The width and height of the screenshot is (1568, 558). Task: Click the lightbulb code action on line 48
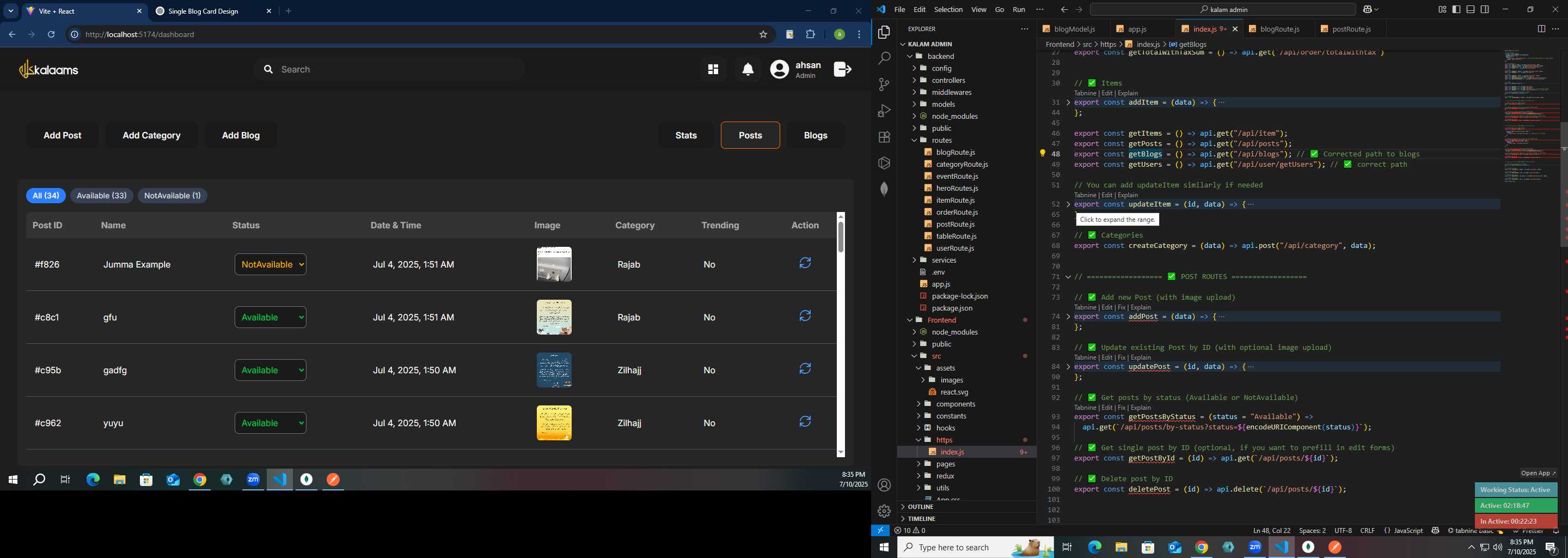(1042, 154)
